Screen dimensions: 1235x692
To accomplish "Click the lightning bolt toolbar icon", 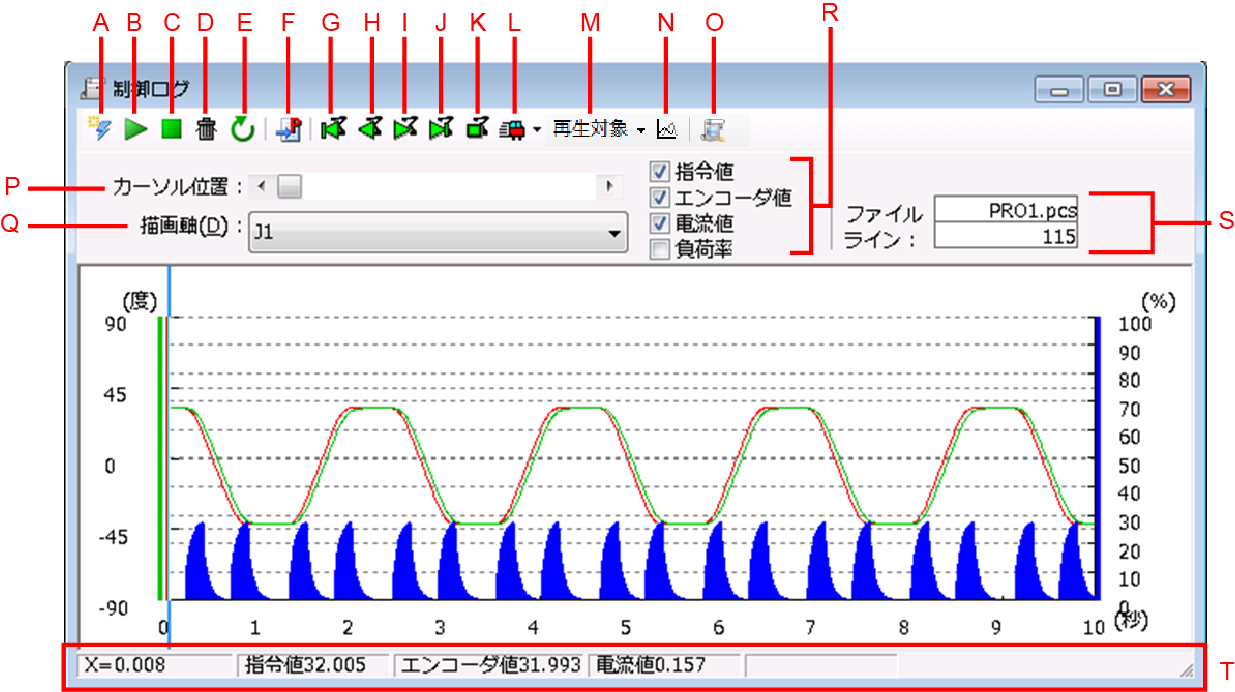I will 100,129.
